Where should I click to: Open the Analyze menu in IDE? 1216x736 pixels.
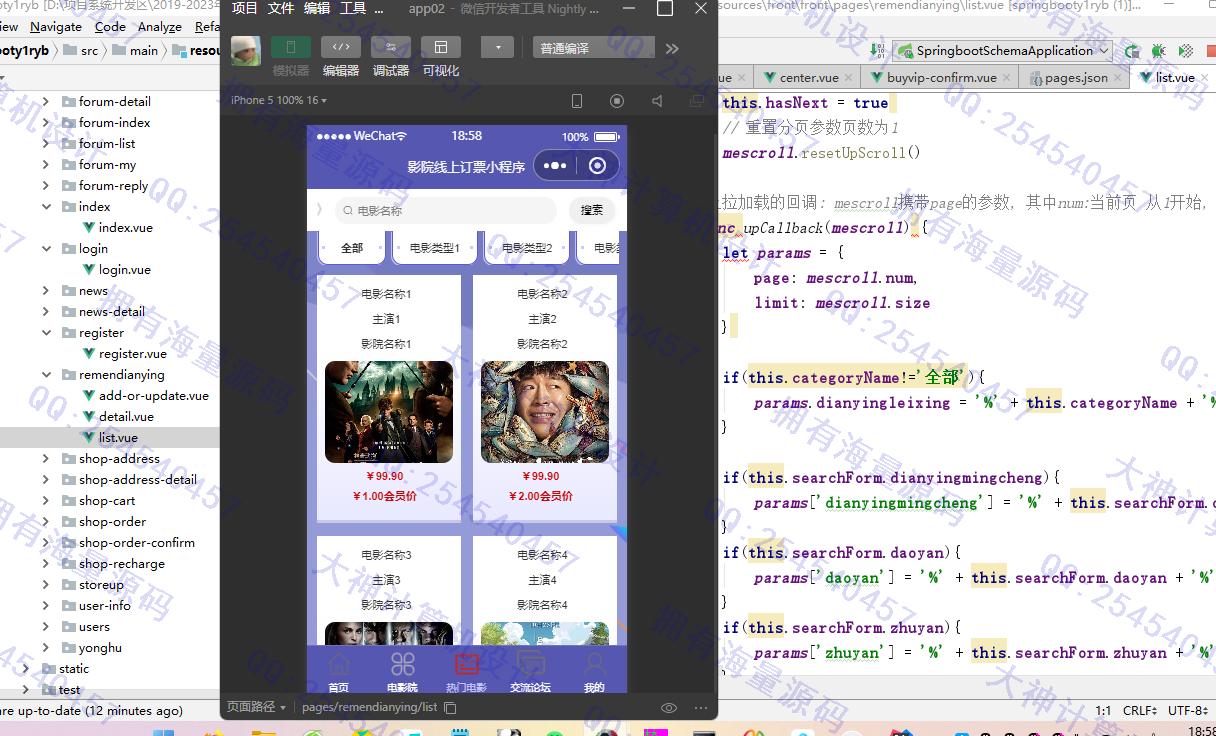[160, 27]
